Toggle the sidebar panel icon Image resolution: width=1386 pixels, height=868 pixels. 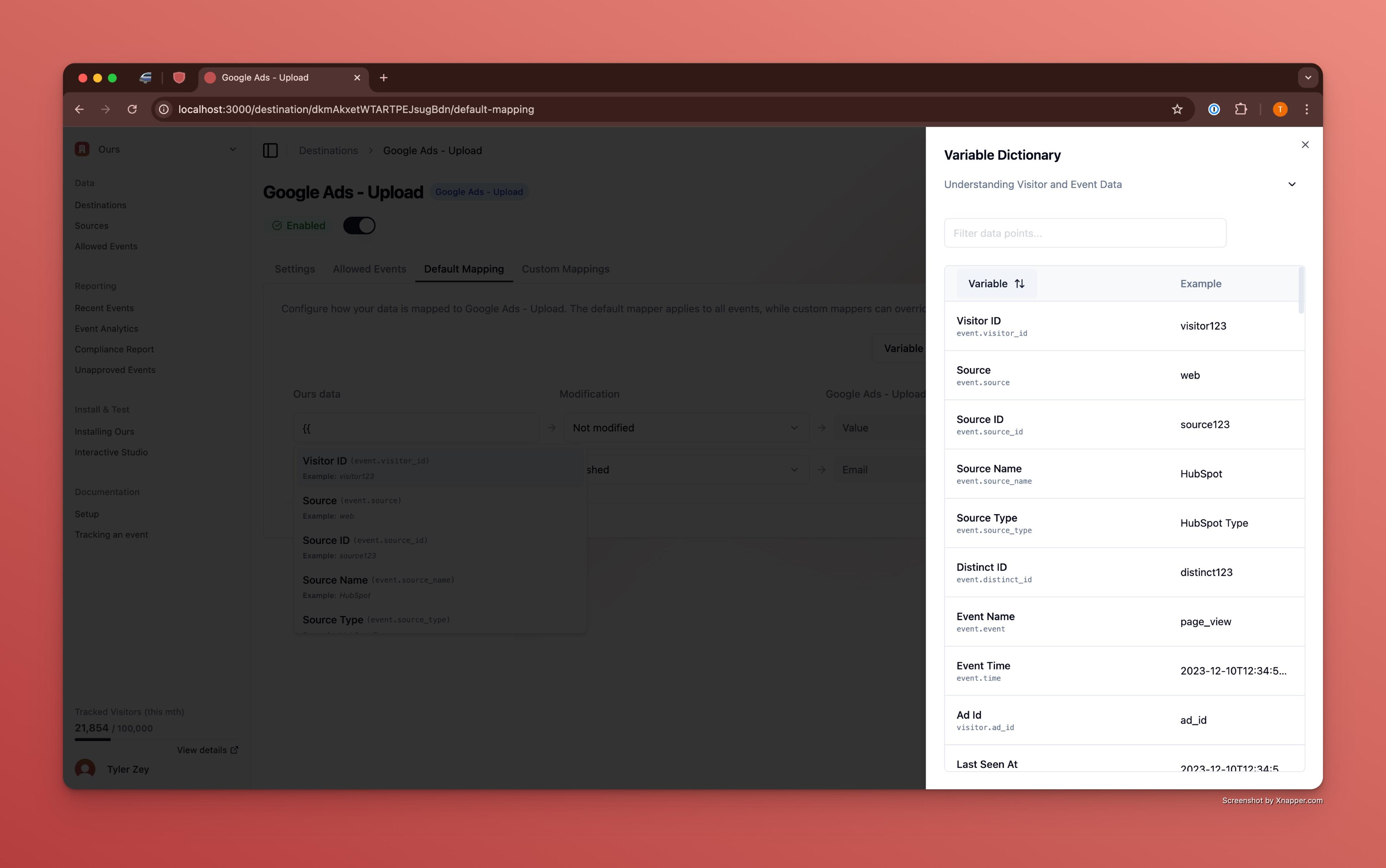[x=270, y=151]
